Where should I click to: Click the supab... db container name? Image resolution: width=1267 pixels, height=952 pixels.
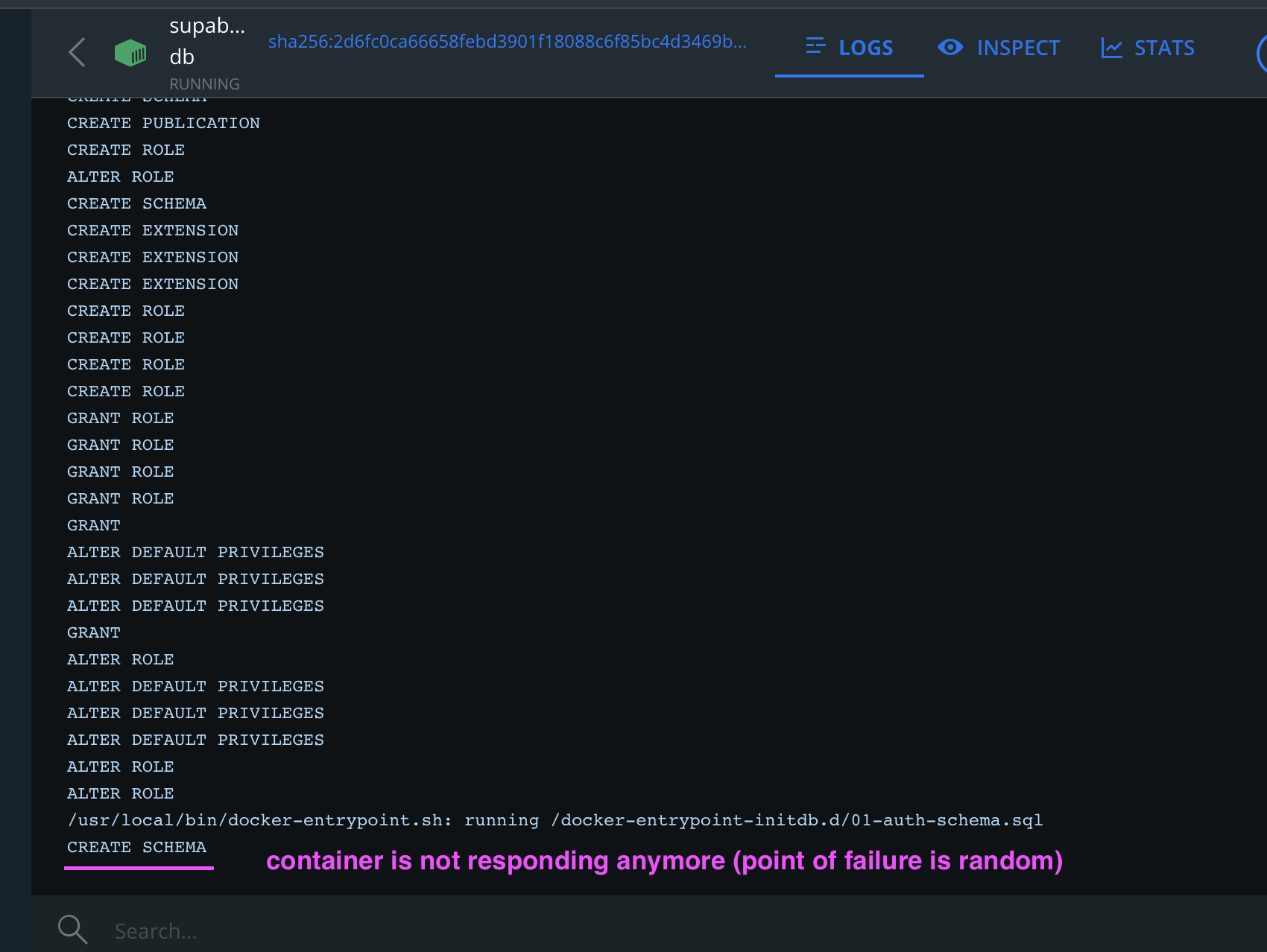coord(207,41)
